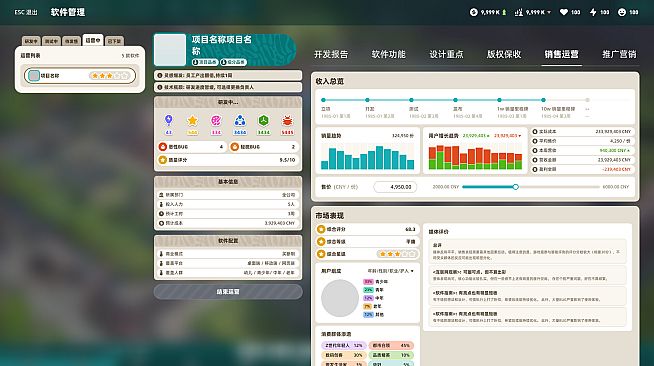
Task: Switch to the 研发中 tab
Action: point(31,41)
